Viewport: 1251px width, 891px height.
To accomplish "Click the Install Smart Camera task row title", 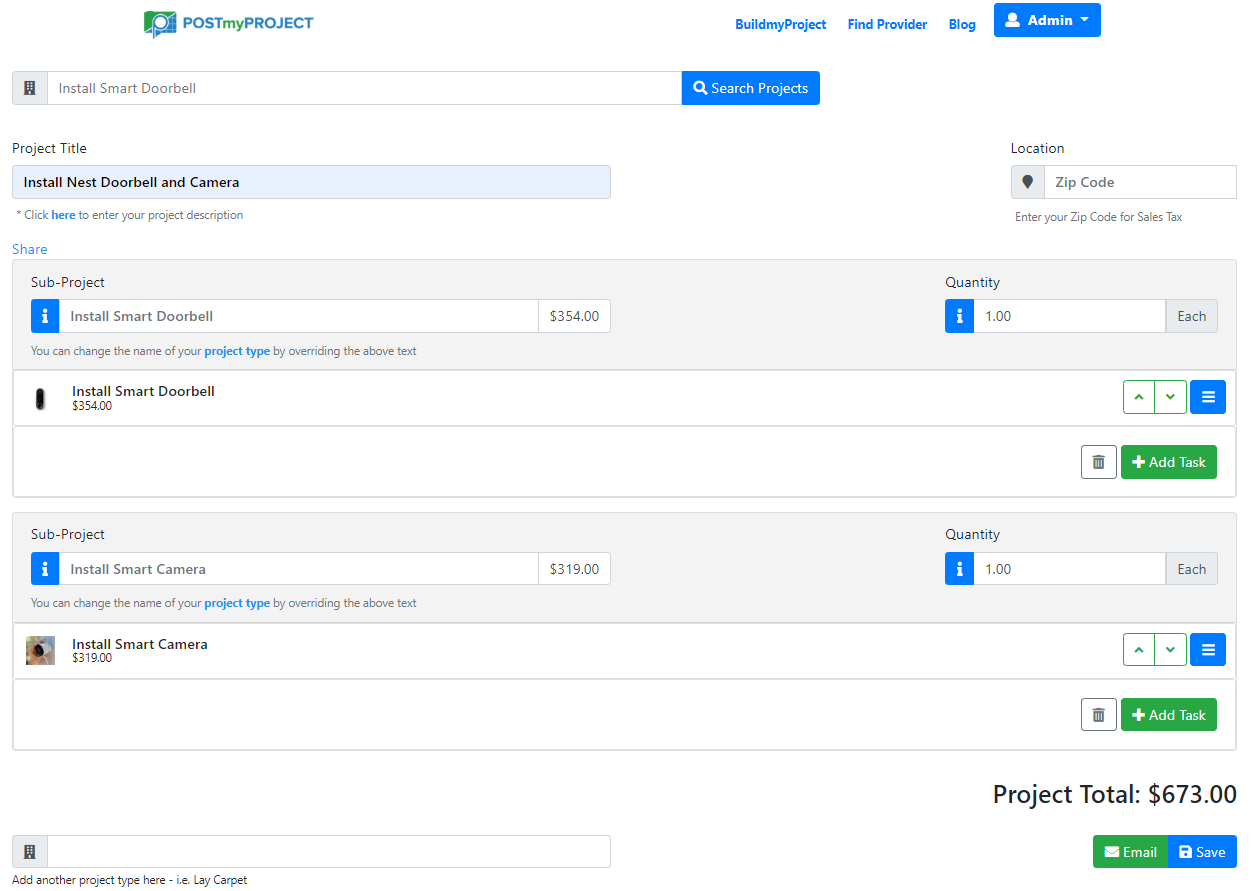I will [x=140, y=644].
